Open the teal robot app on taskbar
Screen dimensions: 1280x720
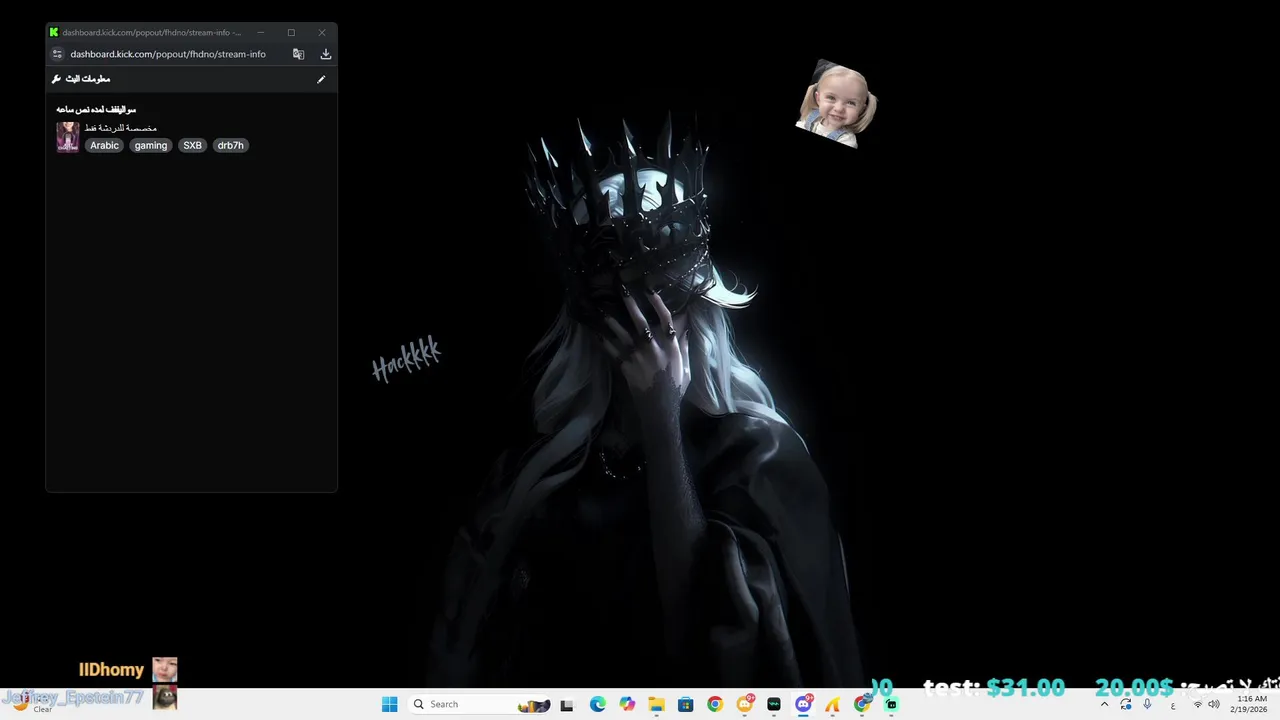pyautogui.click(x=891, y=704)
